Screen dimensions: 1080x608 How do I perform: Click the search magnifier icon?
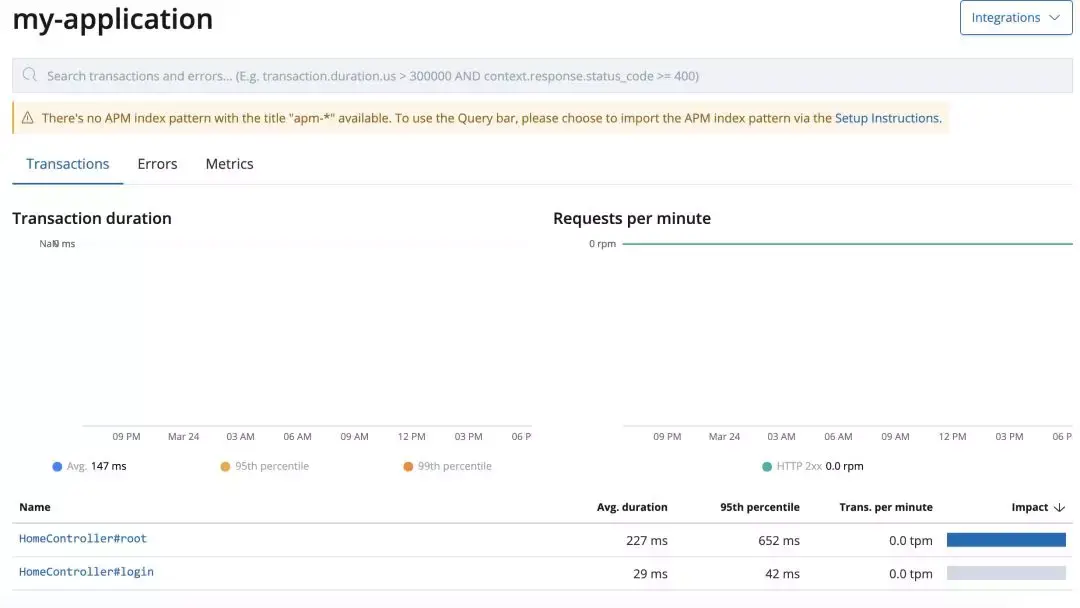(x=29, y=75)
